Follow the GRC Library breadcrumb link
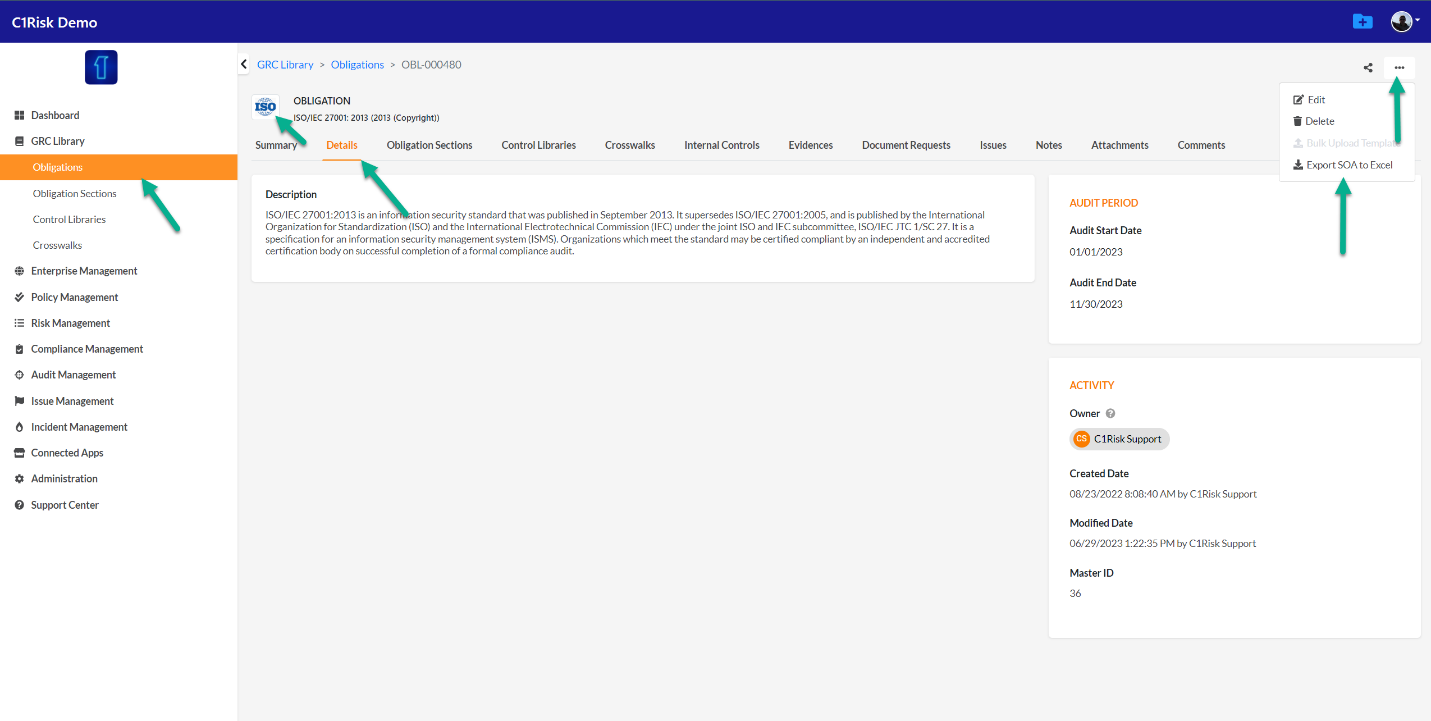 click(285, 65)
